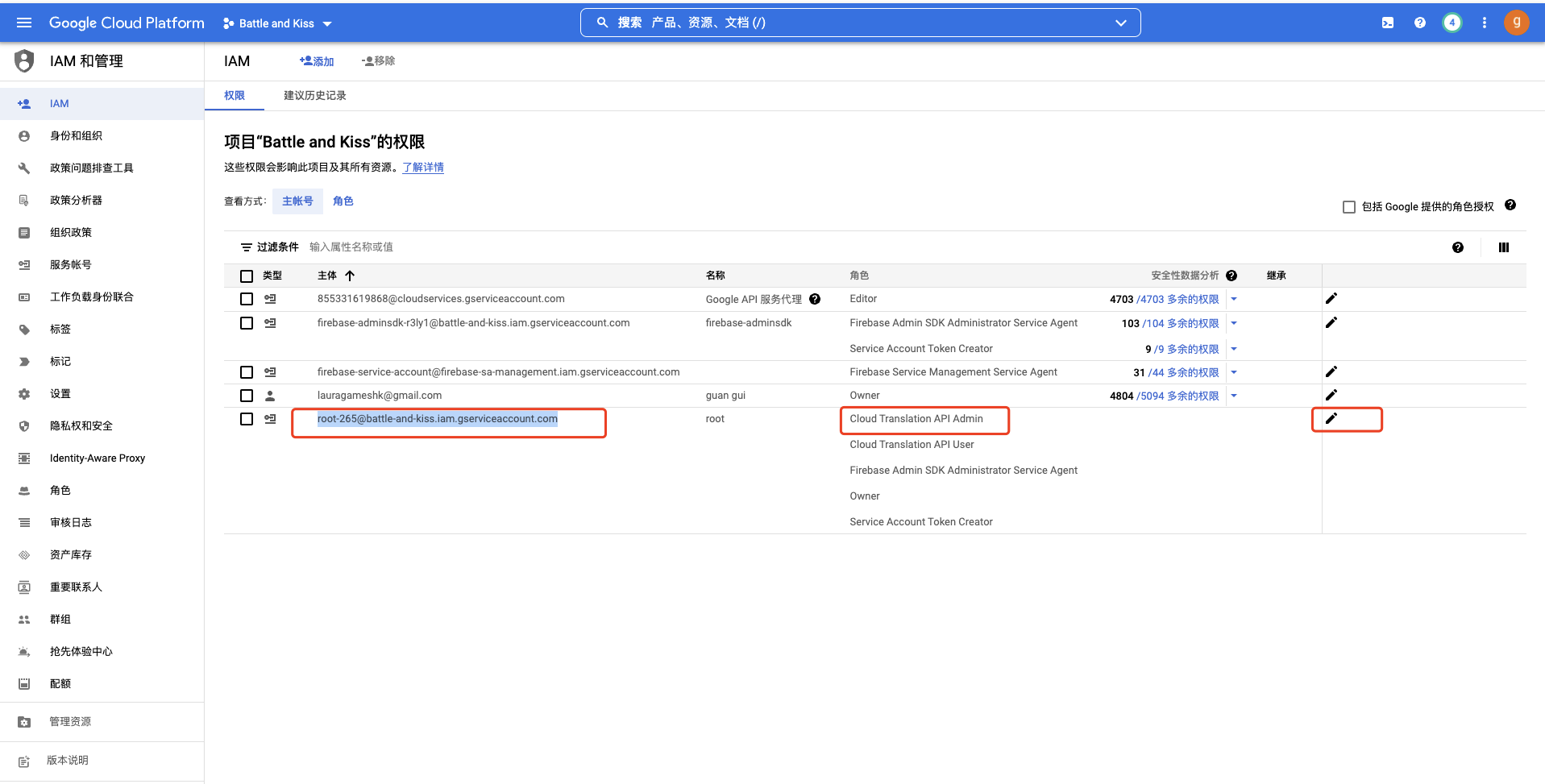Expand Owner 4804/5094 permissions dropdown

1234,396
